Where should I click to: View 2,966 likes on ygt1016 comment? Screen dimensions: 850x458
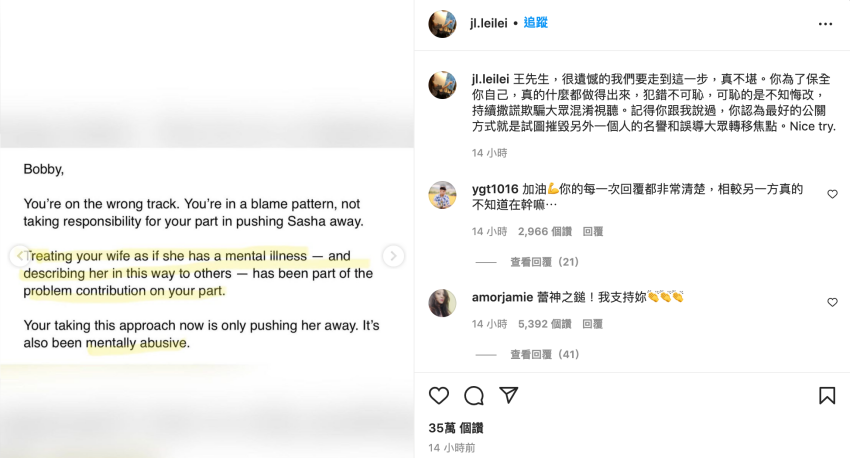545,231
